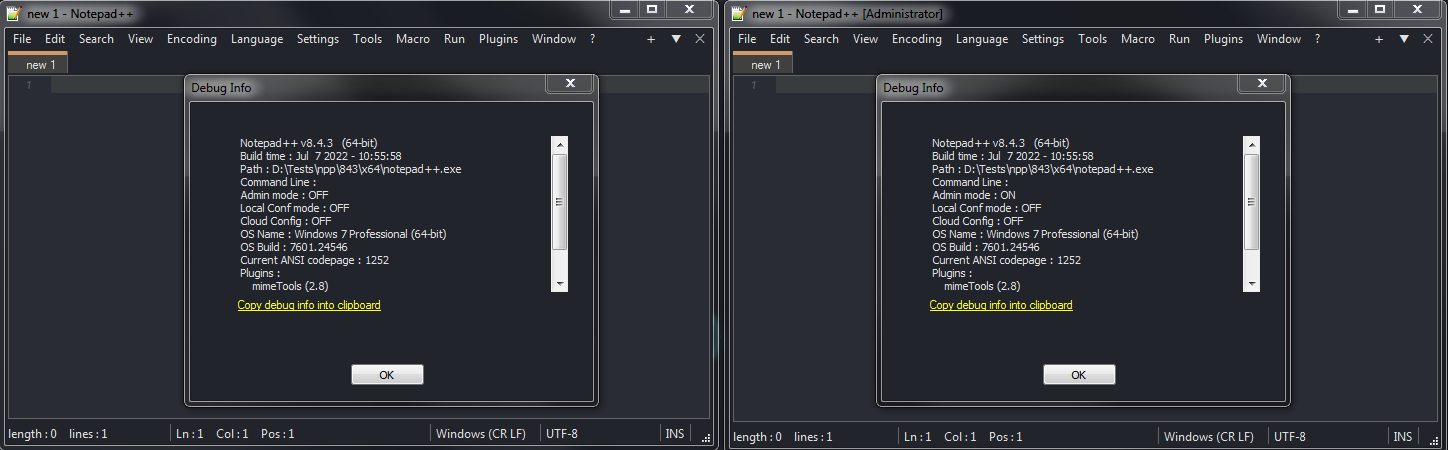Click 'UTF-8' in Administrator status bar

pos(1289,437)
